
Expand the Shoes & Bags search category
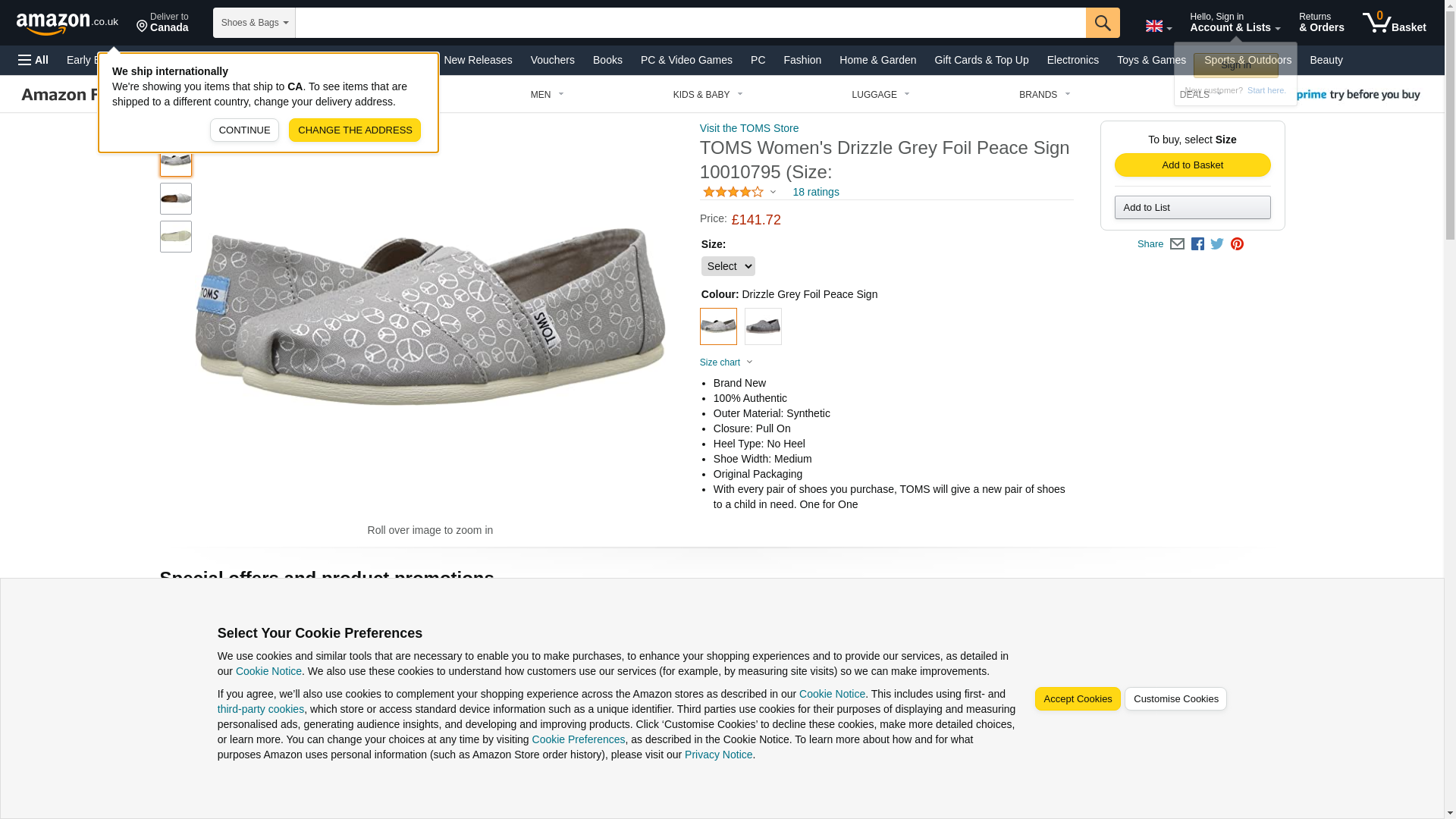coord(254,23)
